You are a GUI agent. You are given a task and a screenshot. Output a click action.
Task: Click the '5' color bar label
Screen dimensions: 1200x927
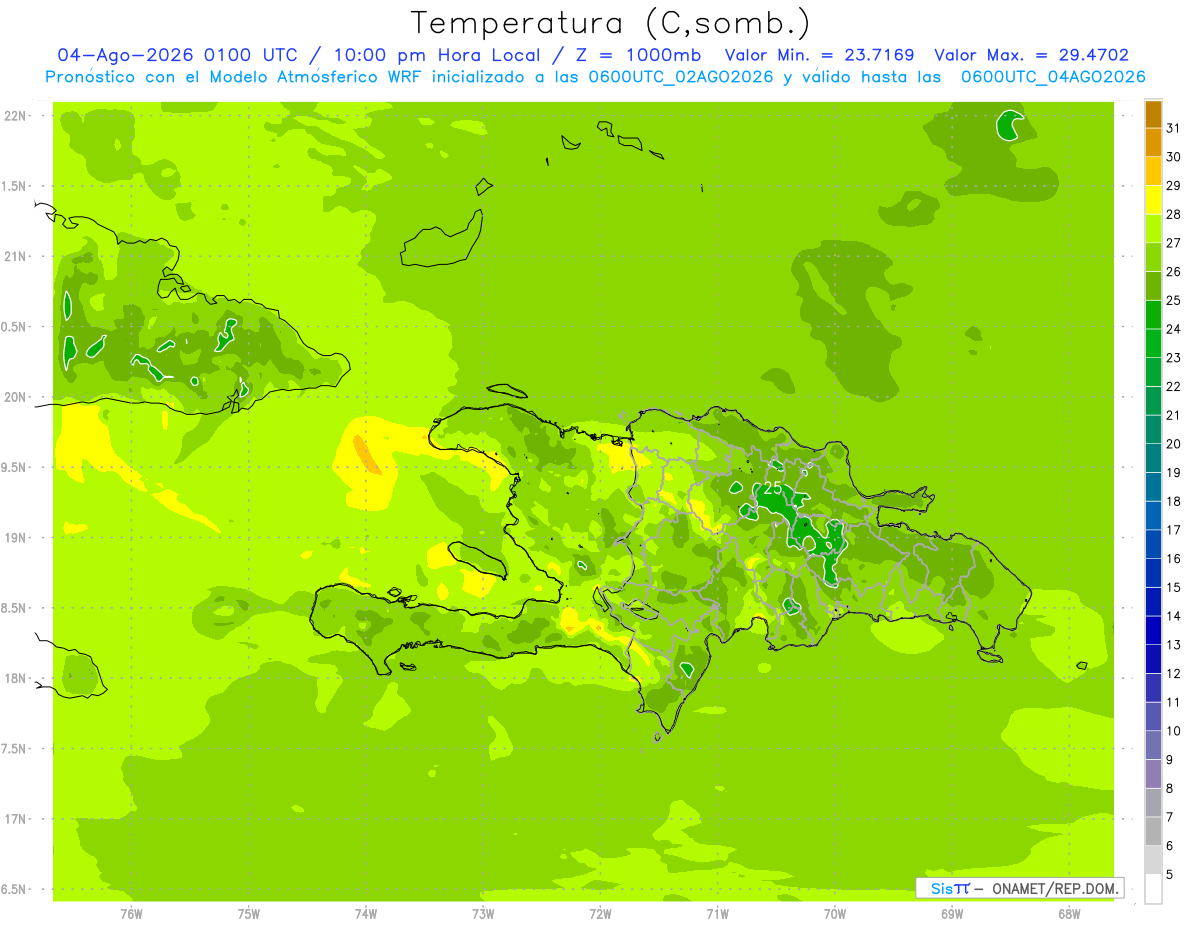point(1170,875)
